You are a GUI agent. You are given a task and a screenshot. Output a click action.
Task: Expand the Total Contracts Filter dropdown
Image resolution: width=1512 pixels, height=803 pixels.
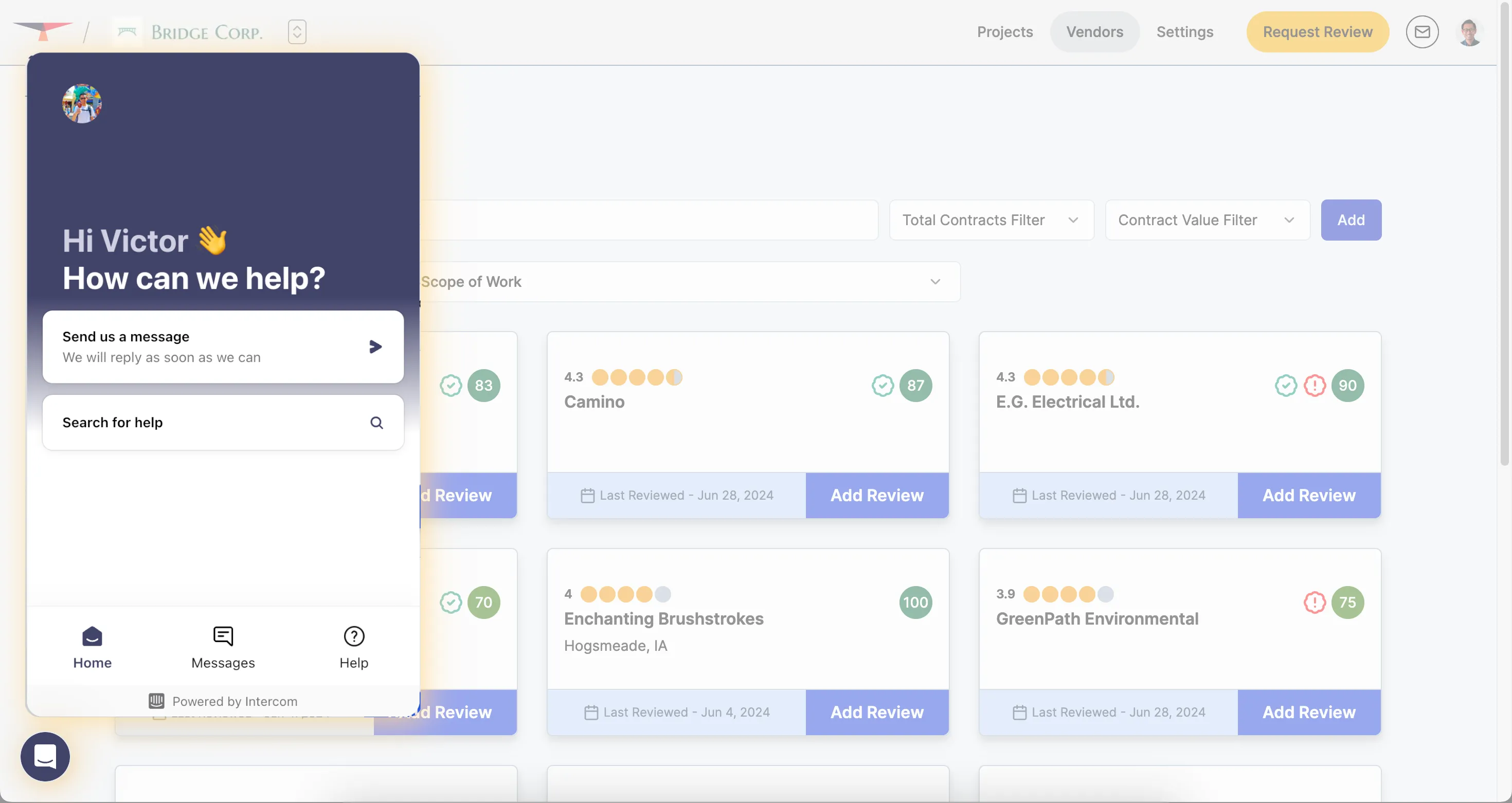point(991,220)
